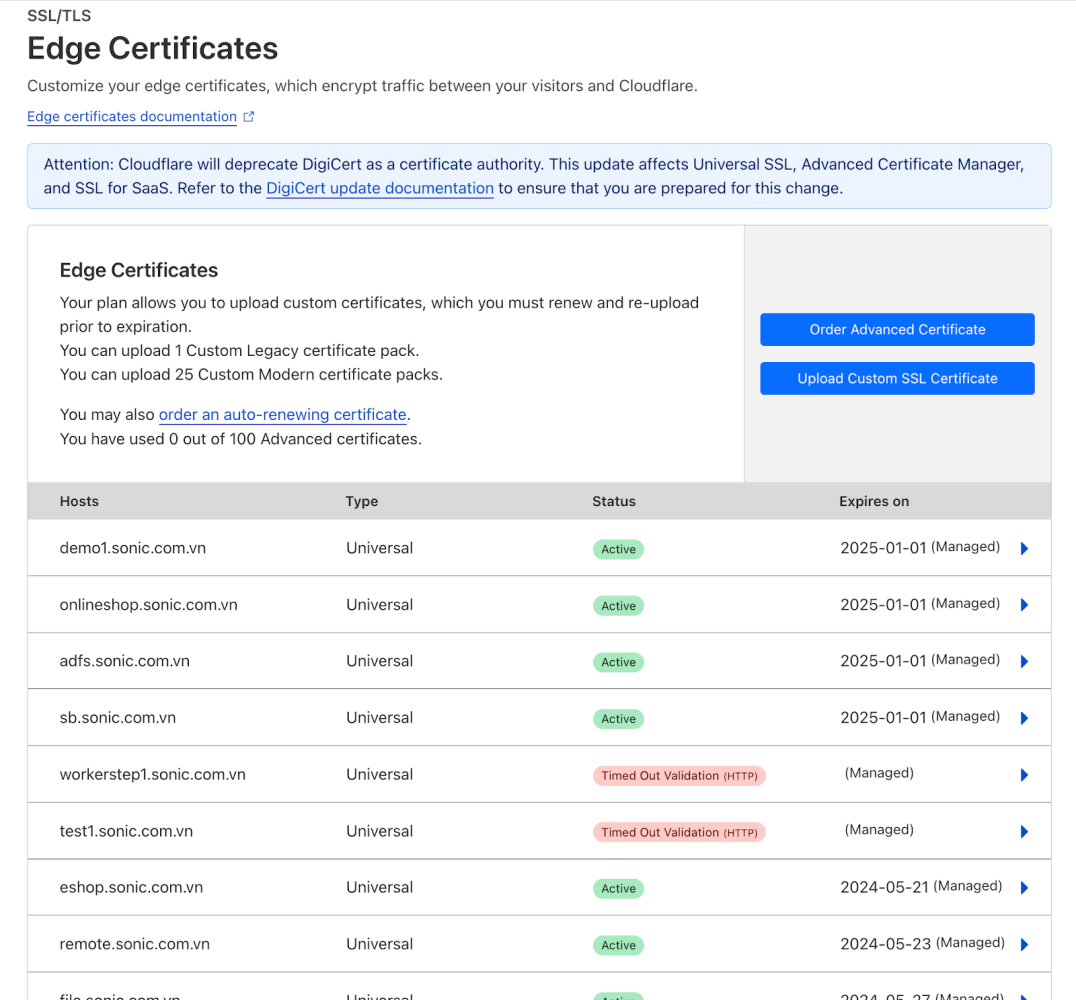Click the external link icon beside documentation link
The height and width of the screenshot is (1000, 1076).
pos(249,117)
